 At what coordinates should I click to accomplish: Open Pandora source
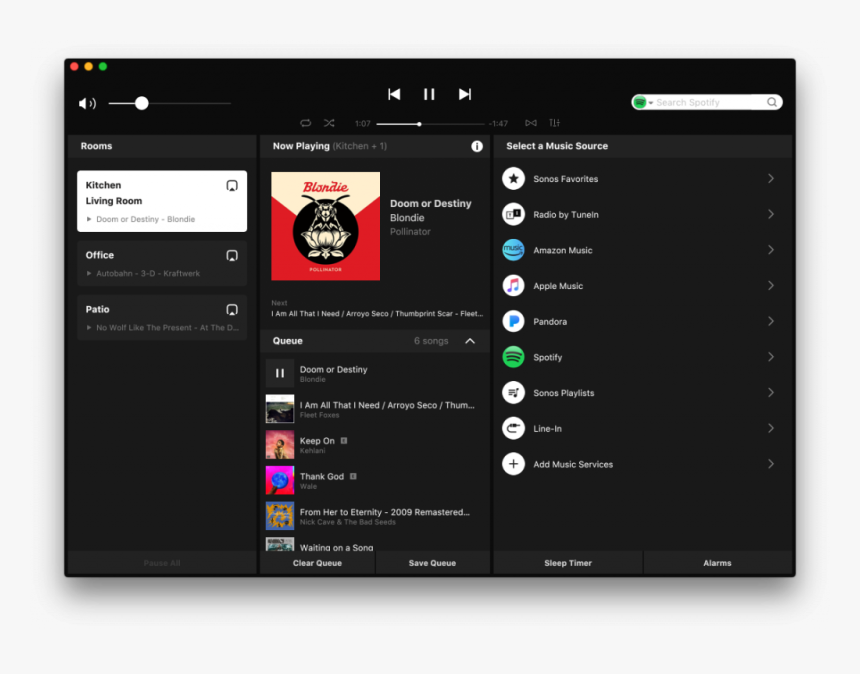[642, 321]
